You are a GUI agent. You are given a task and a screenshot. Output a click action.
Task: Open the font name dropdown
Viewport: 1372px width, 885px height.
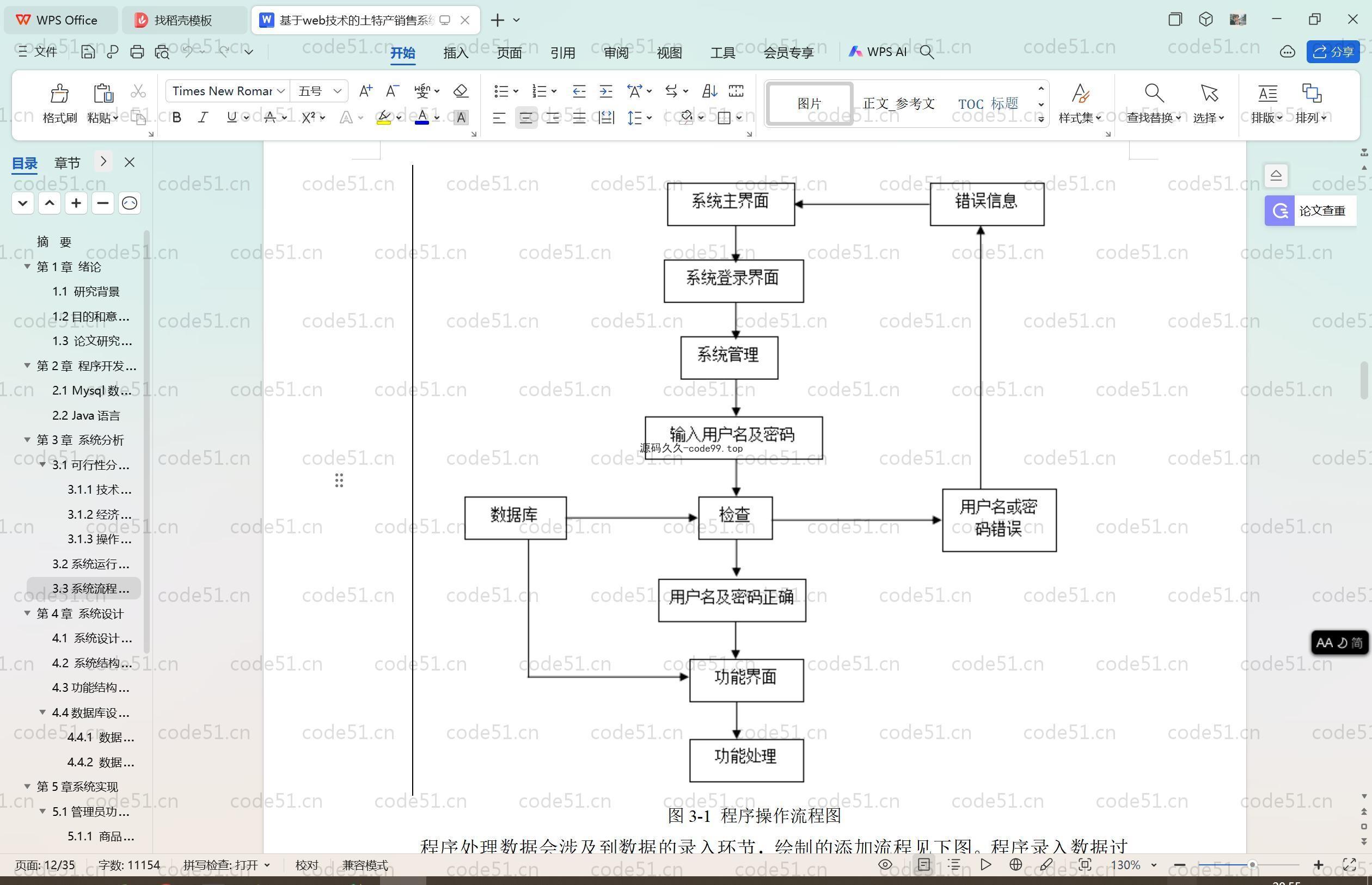pyautogui.click(x=280, y=91)
